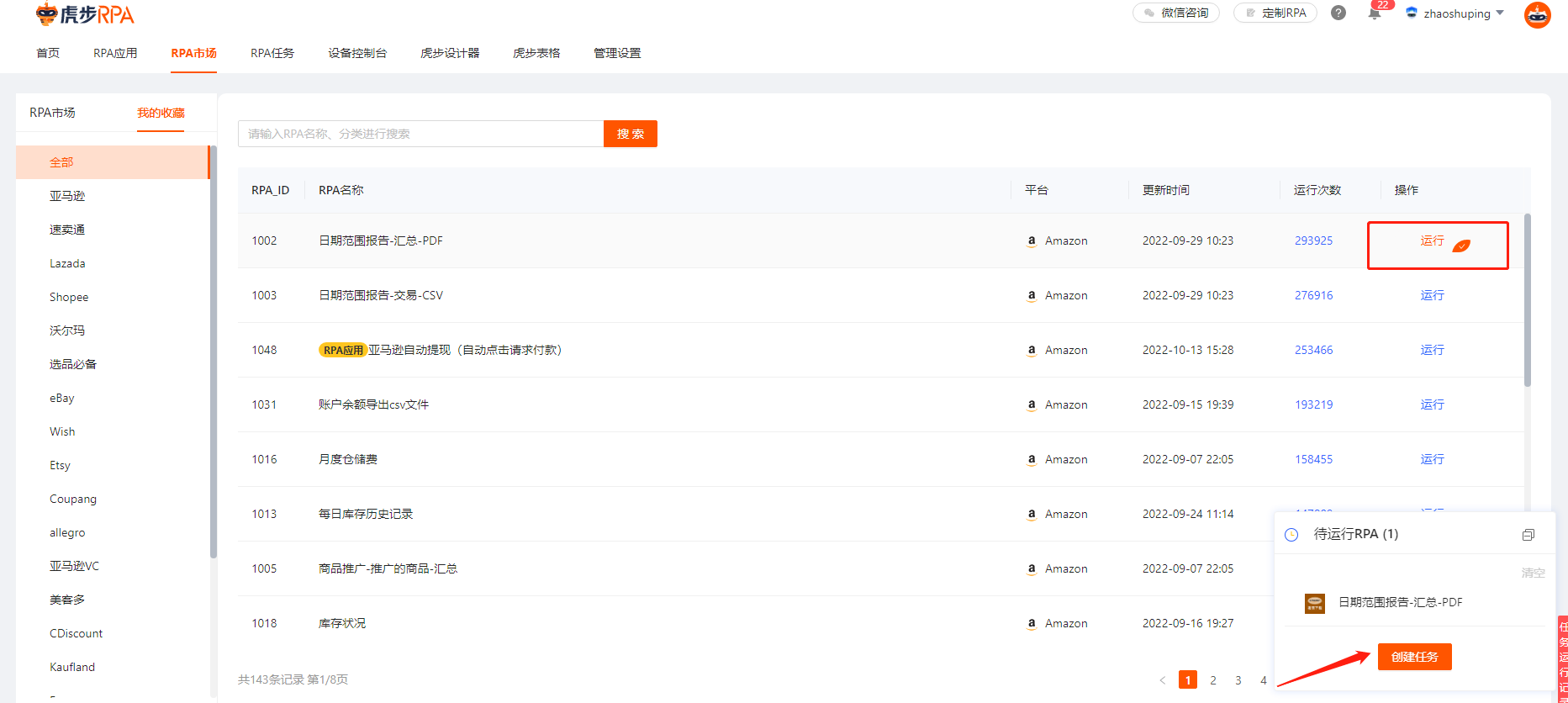The image size is (1568, 703).
Task: Click 库存状况 RPA name
Action: [342, 623]
